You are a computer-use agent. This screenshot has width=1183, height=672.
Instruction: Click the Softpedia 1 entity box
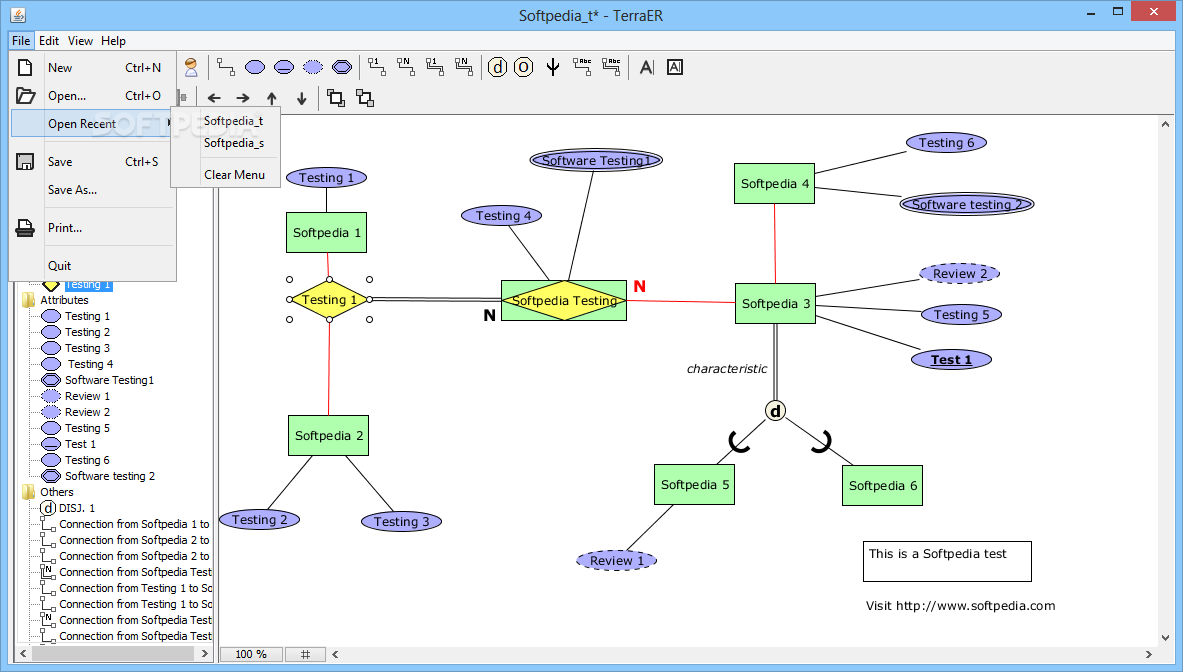coord(327,232)
